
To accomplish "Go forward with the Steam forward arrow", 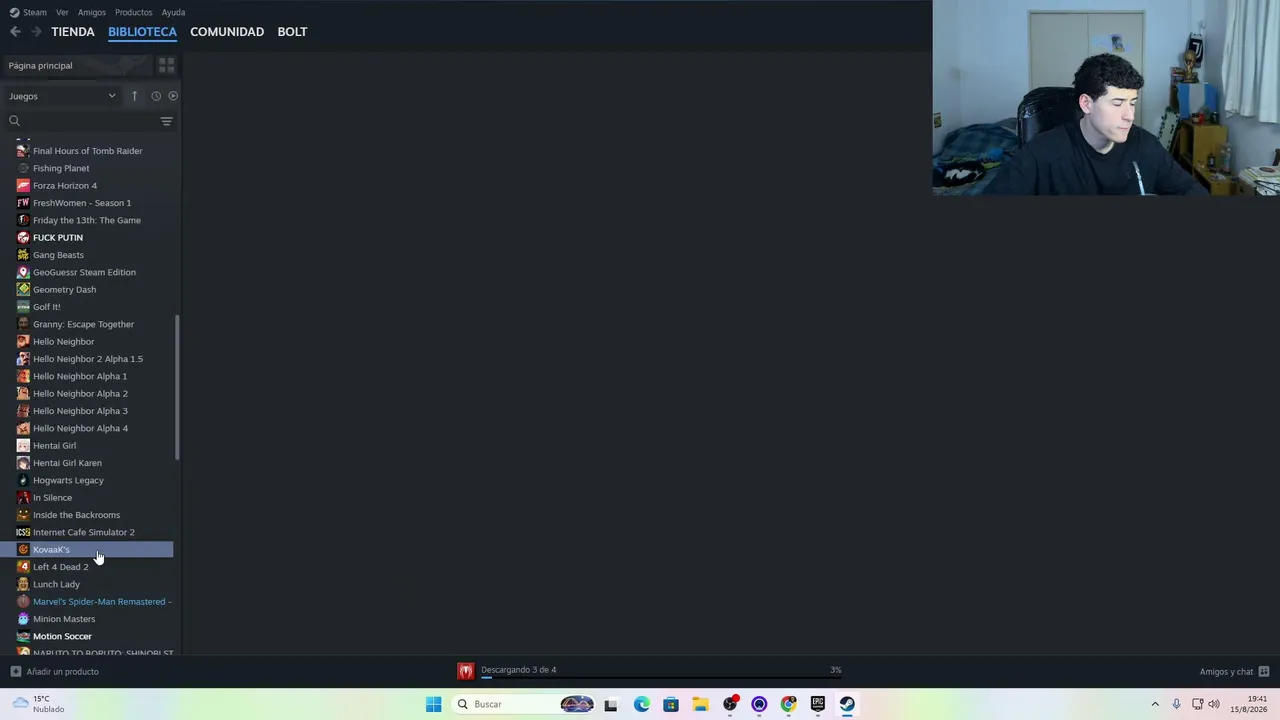I will [x=36, y=32].
